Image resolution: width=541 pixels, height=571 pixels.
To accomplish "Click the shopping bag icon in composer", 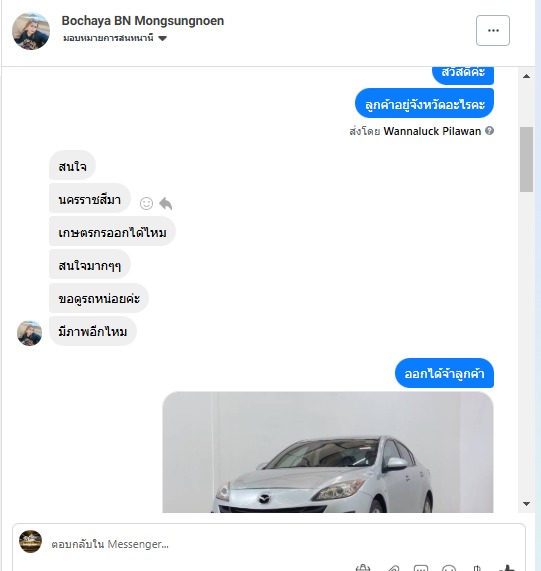I will (363, 568).
